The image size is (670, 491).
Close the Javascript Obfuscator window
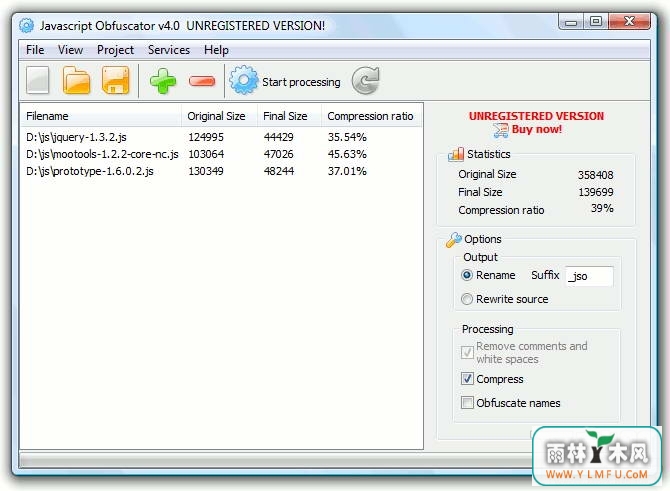(629, 21)
